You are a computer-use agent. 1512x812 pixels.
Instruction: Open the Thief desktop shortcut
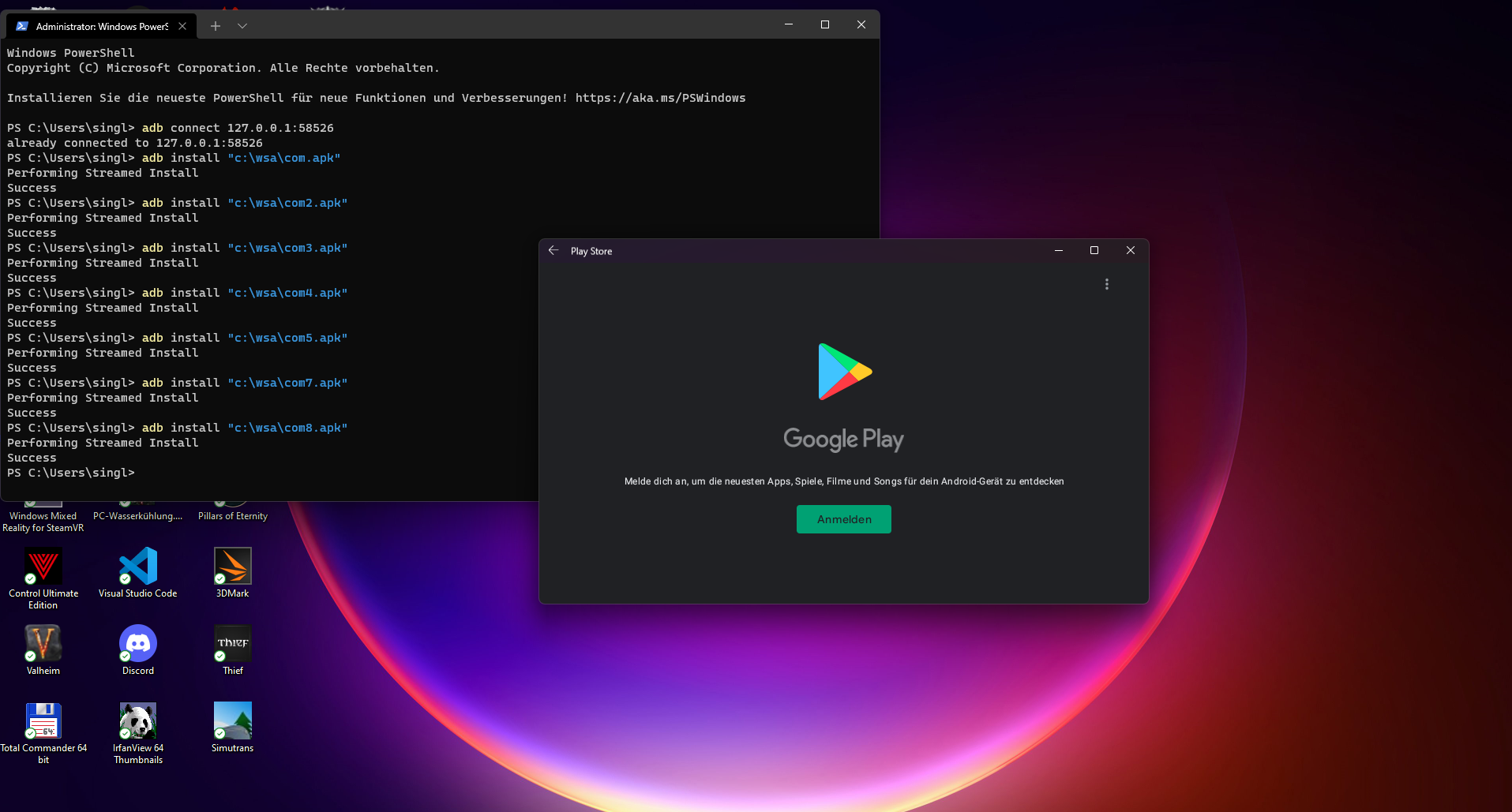pyautogui.click(x=233, y=650)
